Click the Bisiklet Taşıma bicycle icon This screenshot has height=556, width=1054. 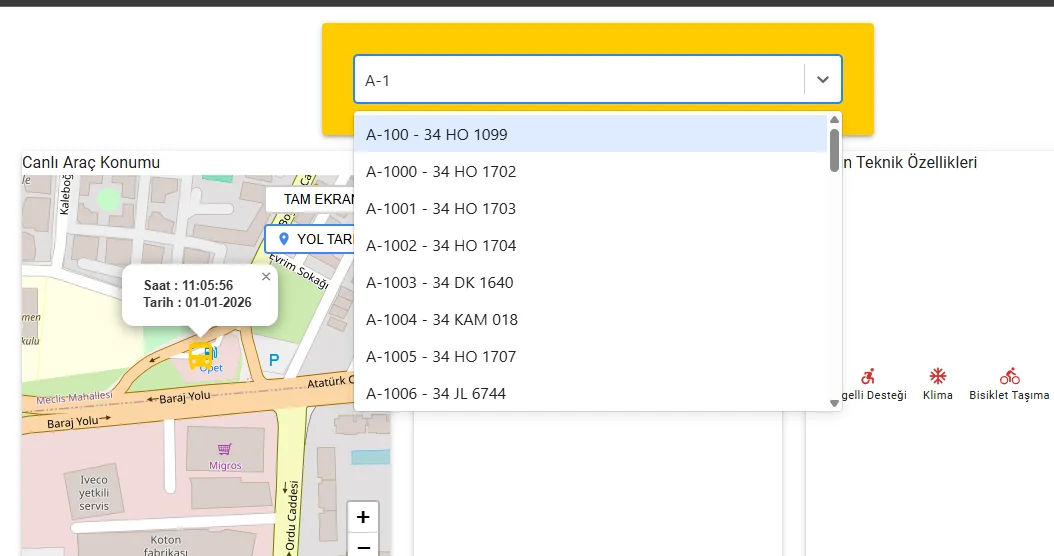click(1009, 376)
